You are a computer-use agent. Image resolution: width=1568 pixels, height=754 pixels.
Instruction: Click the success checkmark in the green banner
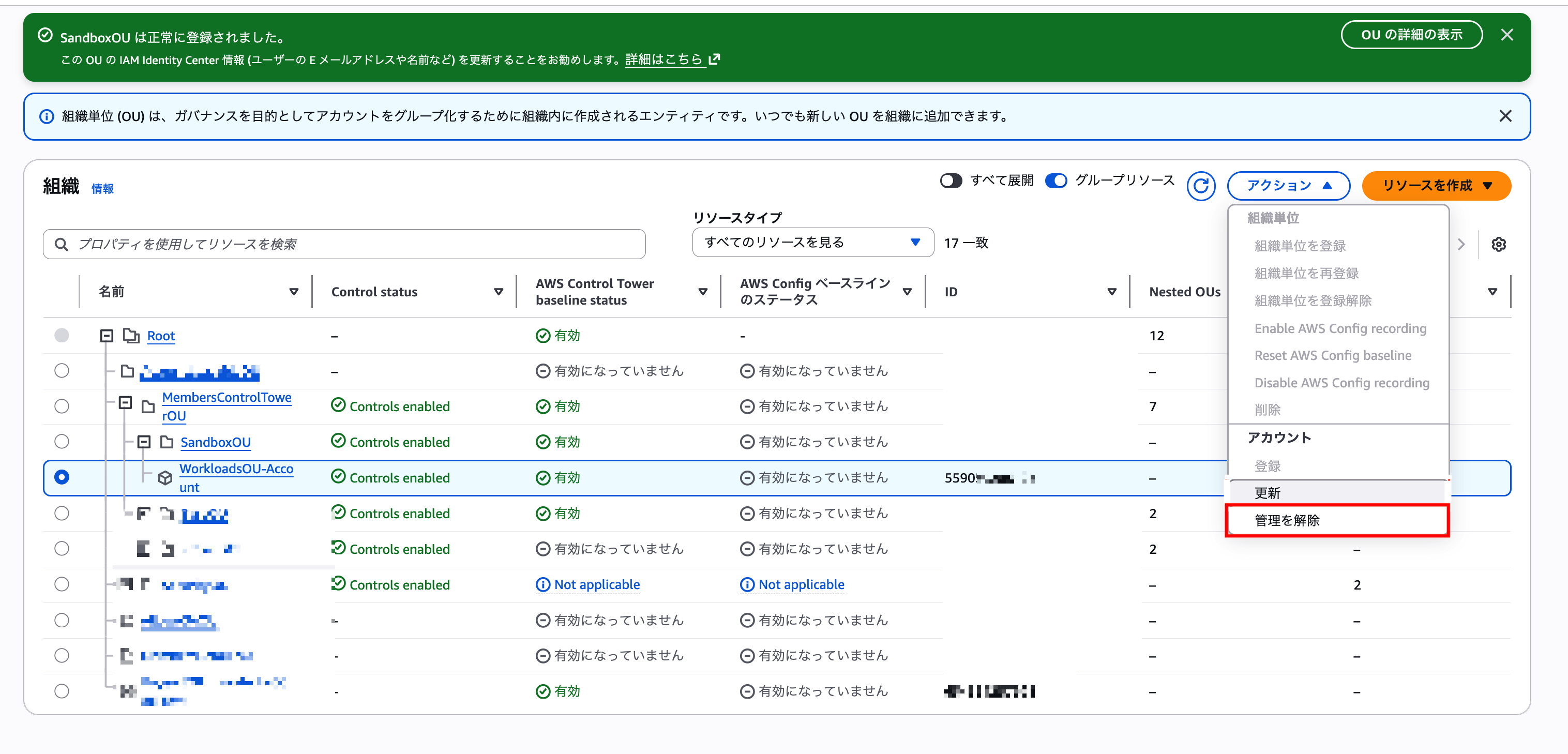(x=44, y=36)
